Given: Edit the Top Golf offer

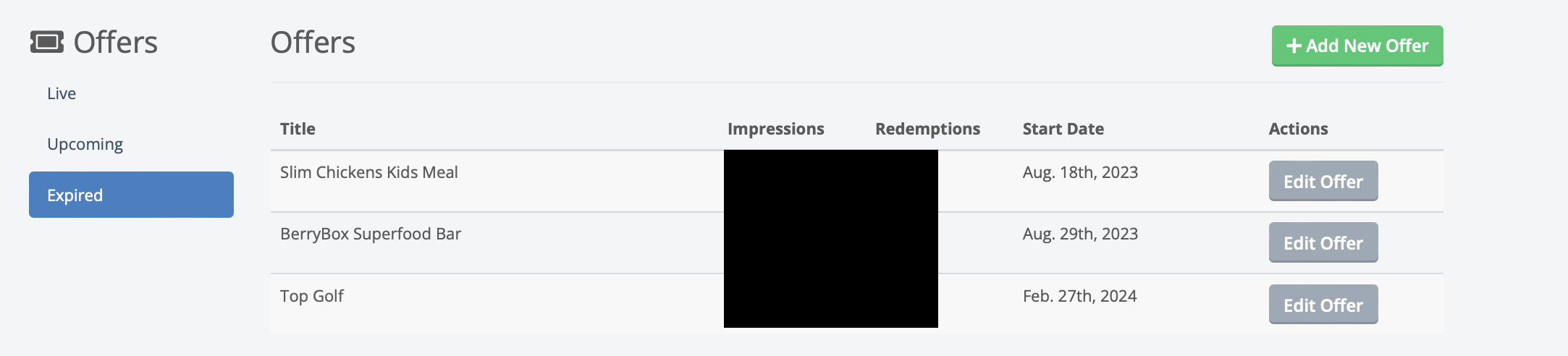Looking at the screenshot, I should 1323,305.
